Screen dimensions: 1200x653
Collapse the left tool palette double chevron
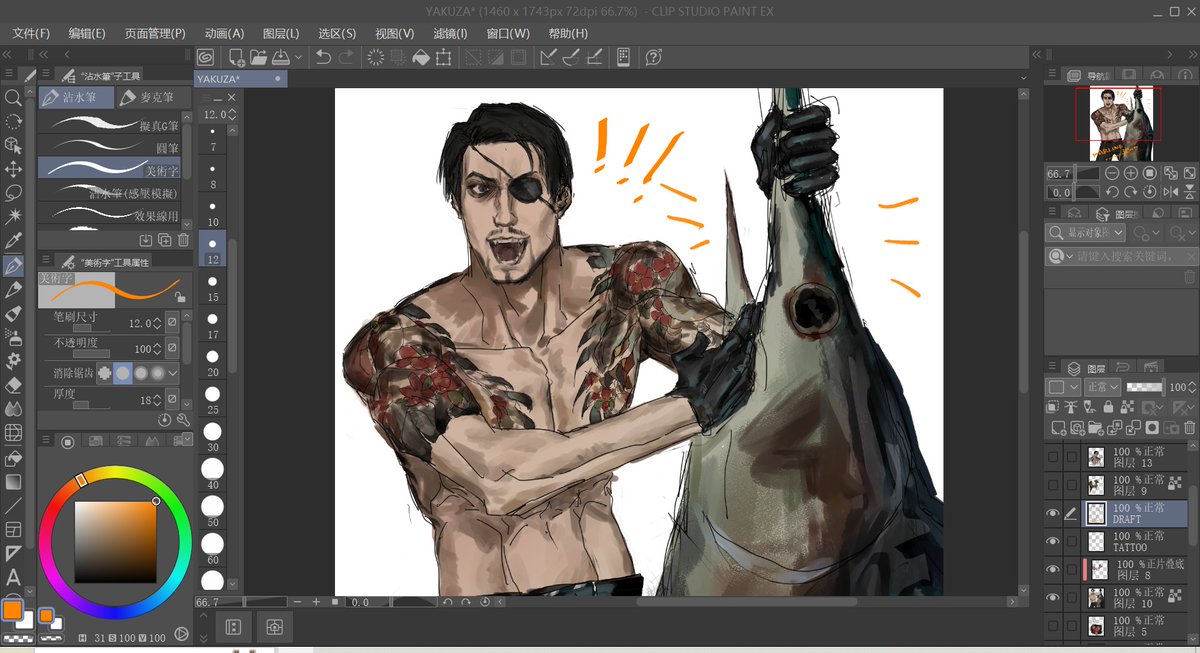click(x=8, y=54)
